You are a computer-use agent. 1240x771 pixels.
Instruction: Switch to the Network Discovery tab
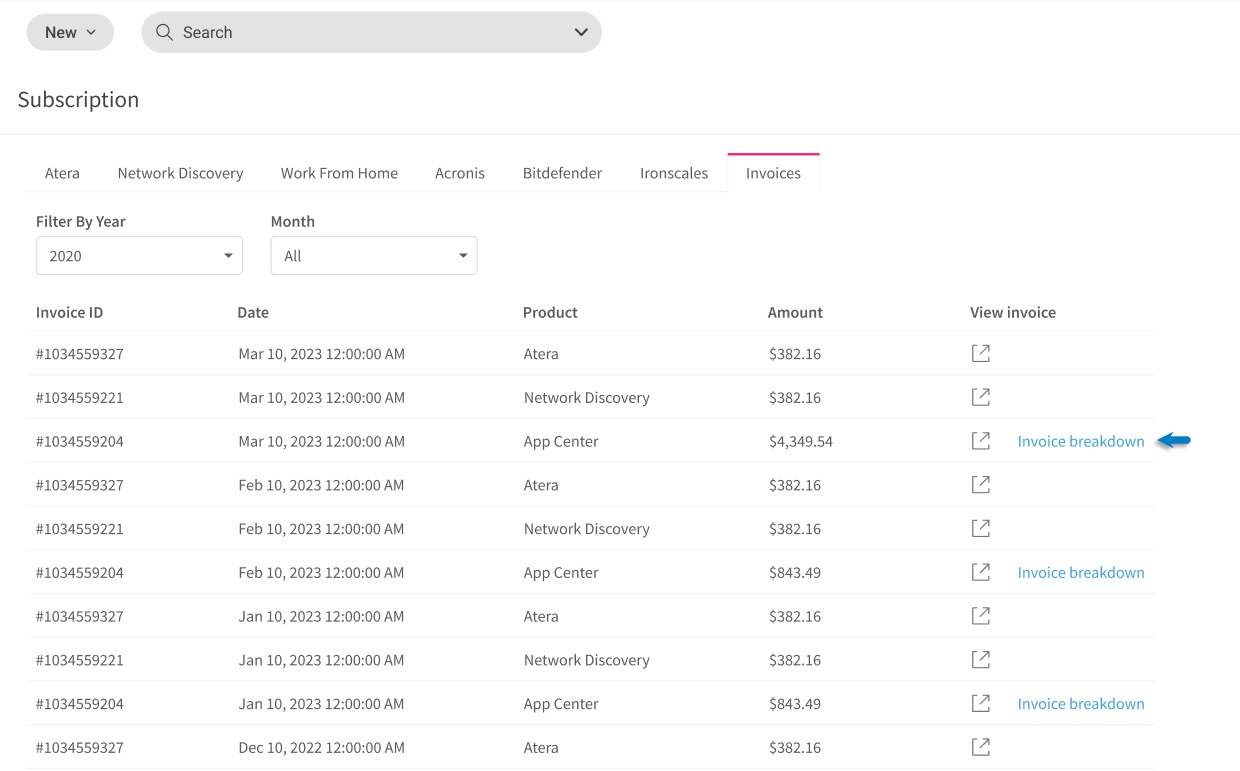click(x=180, y=173)
